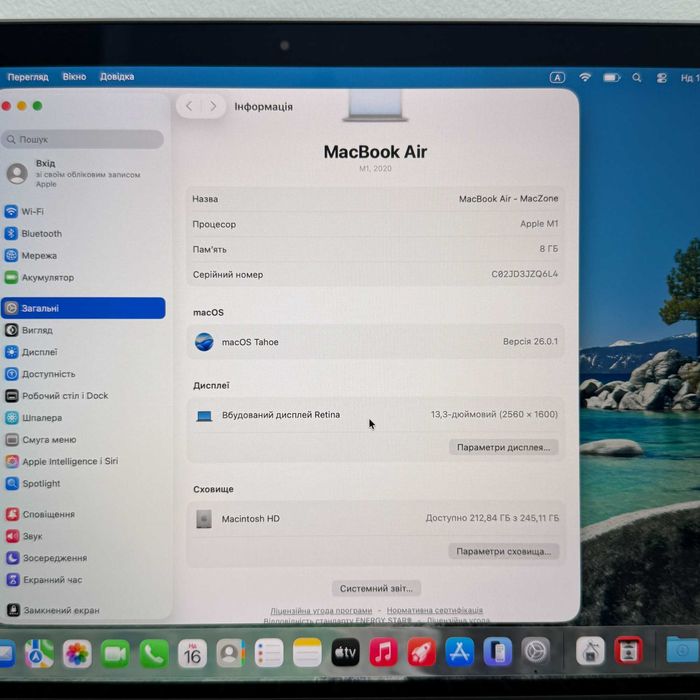Click the Назва computer name row
This screenshot has height=700, width=700.
(x=375, y=199)
